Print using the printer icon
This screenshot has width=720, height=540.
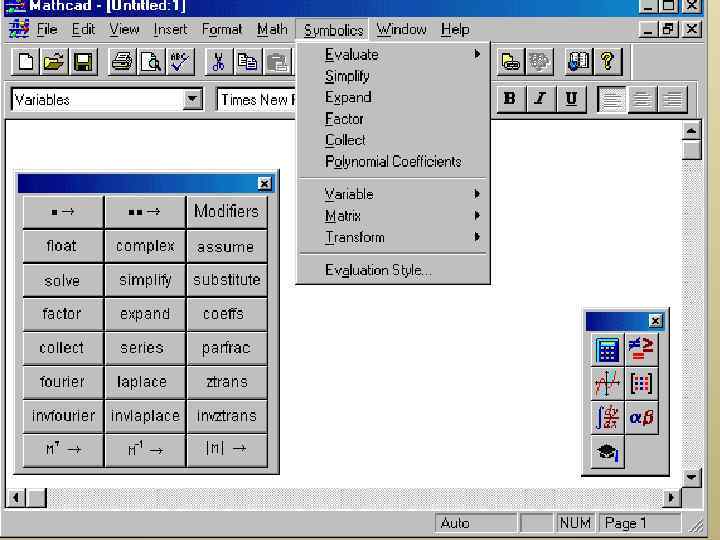pyautogui.click(x=122, y=62)
